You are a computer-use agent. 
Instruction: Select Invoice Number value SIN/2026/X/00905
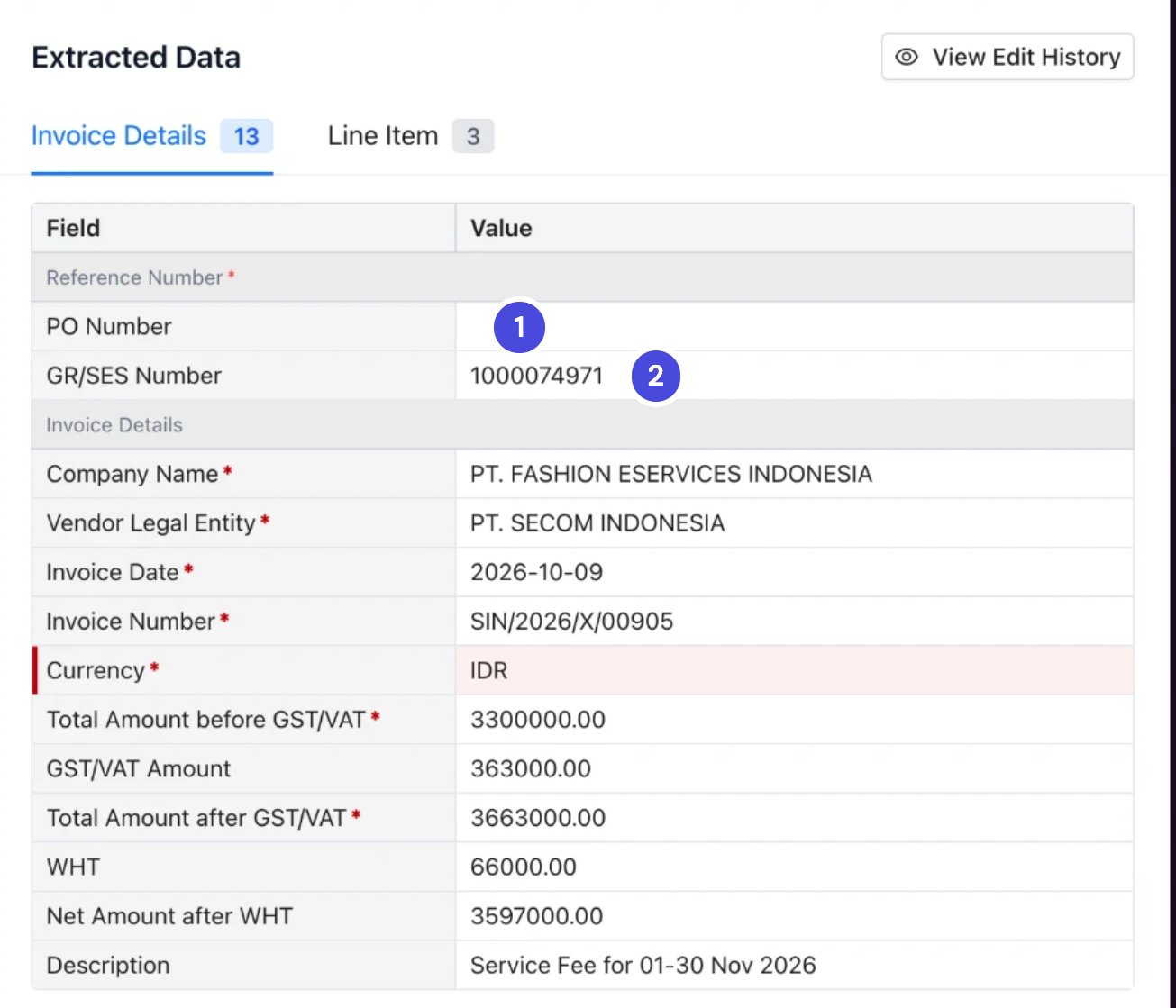pyautogui.click(x=571, y=622)
